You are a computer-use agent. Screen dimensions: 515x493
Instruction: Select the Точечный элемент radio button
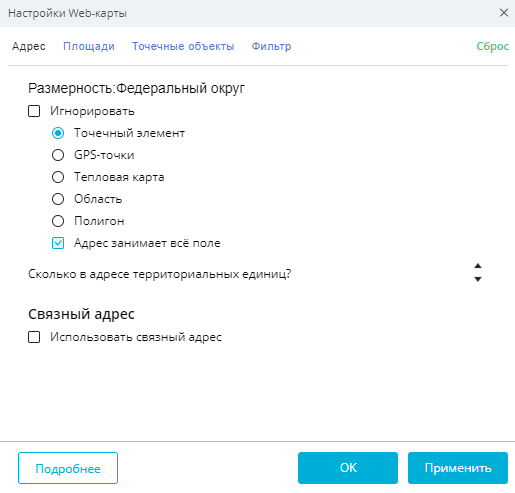(x=58, y=133)
